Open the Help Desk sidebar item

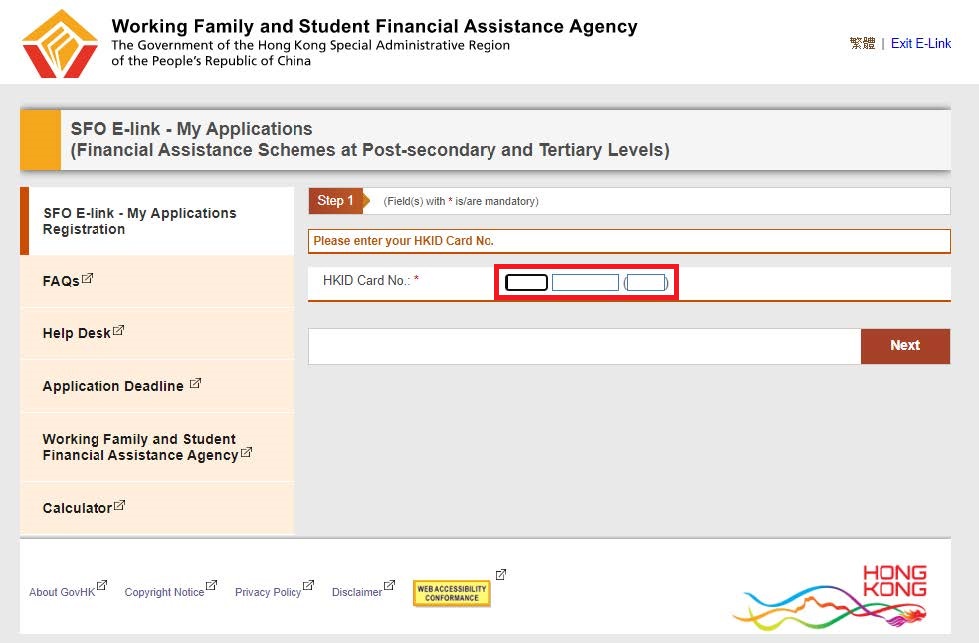coord(76,334)
